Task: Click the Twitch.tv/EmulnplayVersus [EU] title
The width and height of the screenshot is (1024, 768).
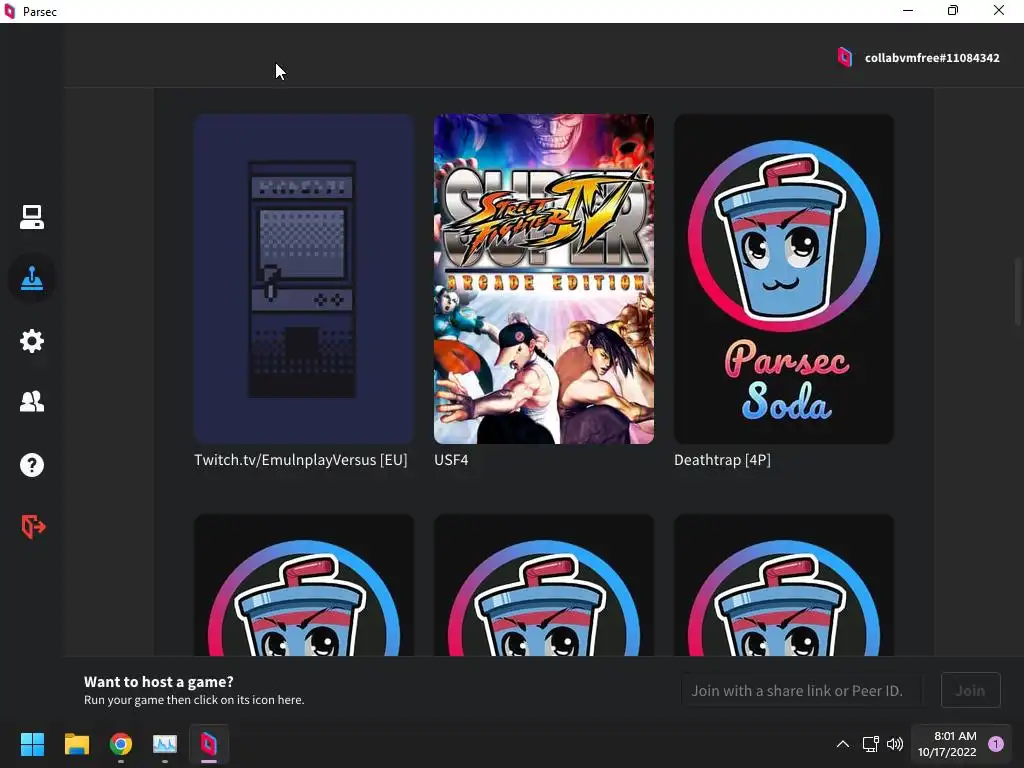Action: [x=300, y=460]
